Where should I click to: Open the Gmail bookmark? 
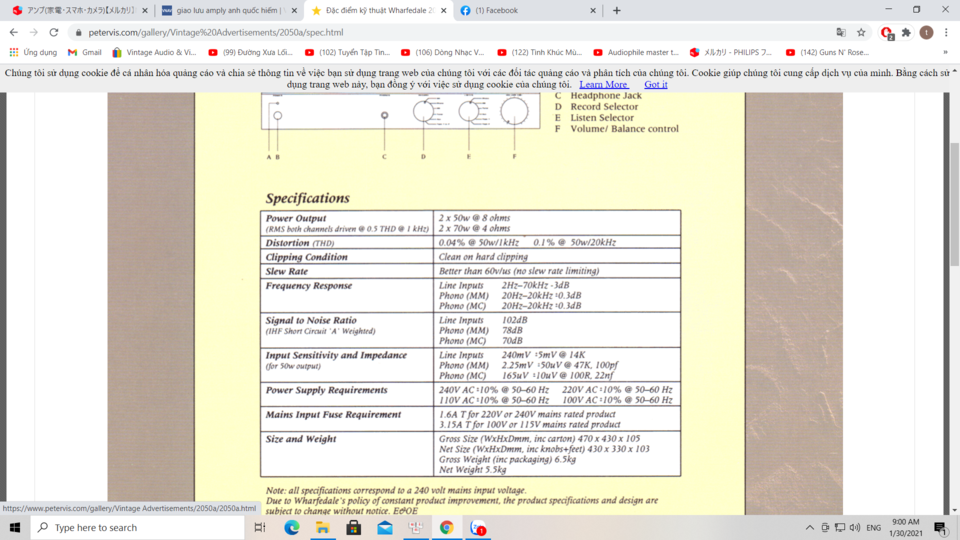[x=84, y=53]
